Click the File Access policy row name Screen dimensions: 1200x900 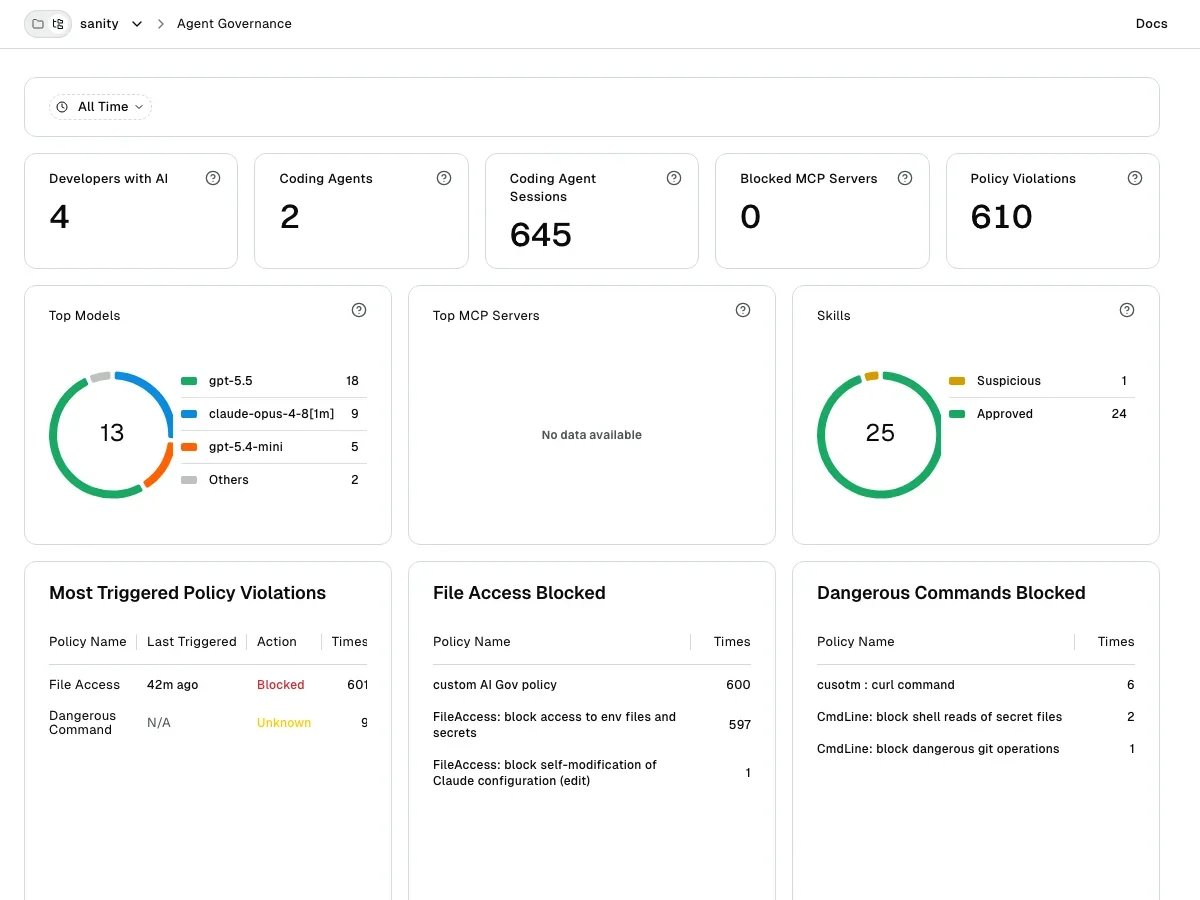point(84,685)
